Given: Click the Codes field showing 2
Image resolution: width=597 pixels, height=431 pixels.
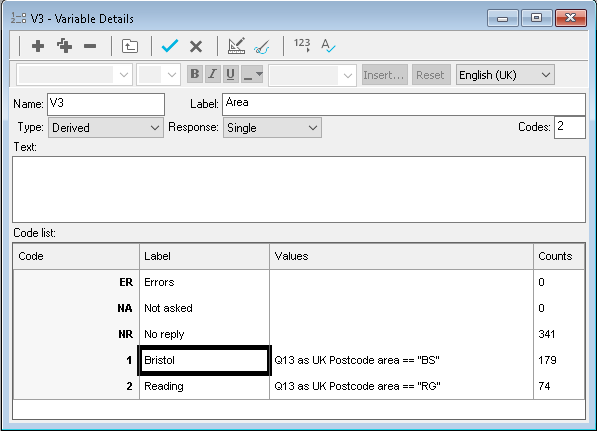Looking at the screenshot, I should click(569, 127).
